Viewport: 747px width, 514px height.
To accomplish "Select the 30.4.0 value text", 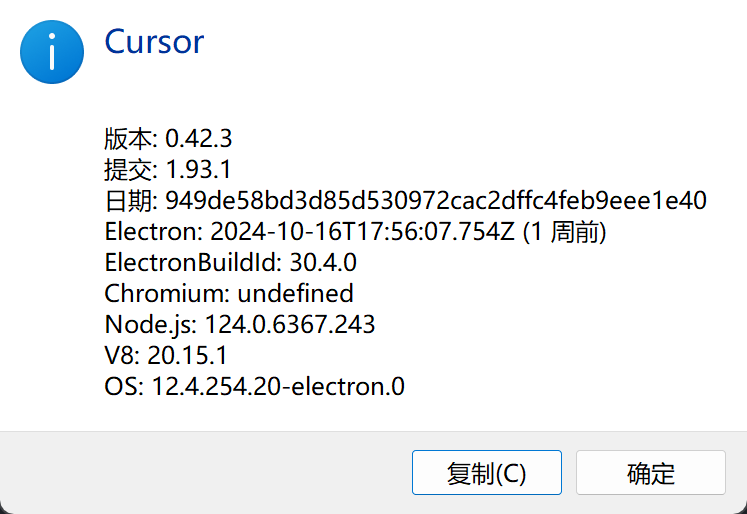I will coord(323,262).
